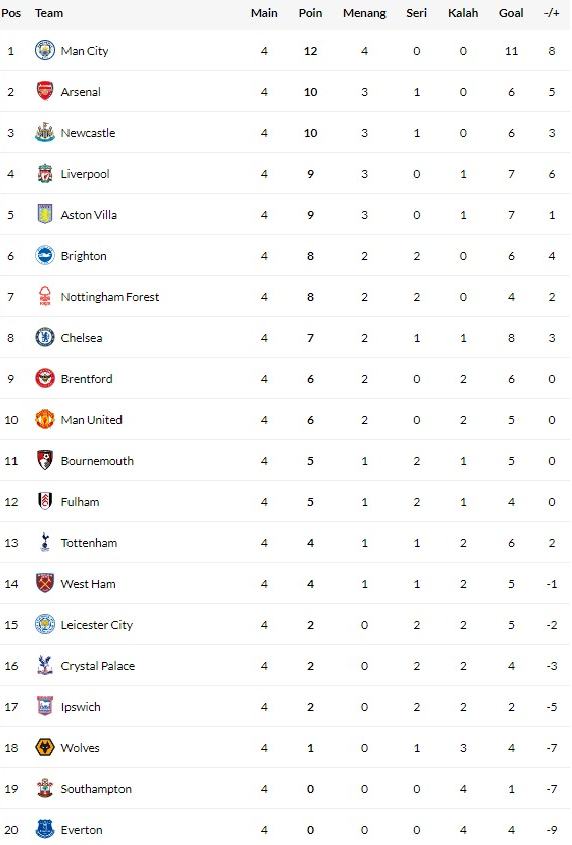The image size is (572, 845).
Task: Click the Tottenham club crest
Action: [x=45, y=542]
